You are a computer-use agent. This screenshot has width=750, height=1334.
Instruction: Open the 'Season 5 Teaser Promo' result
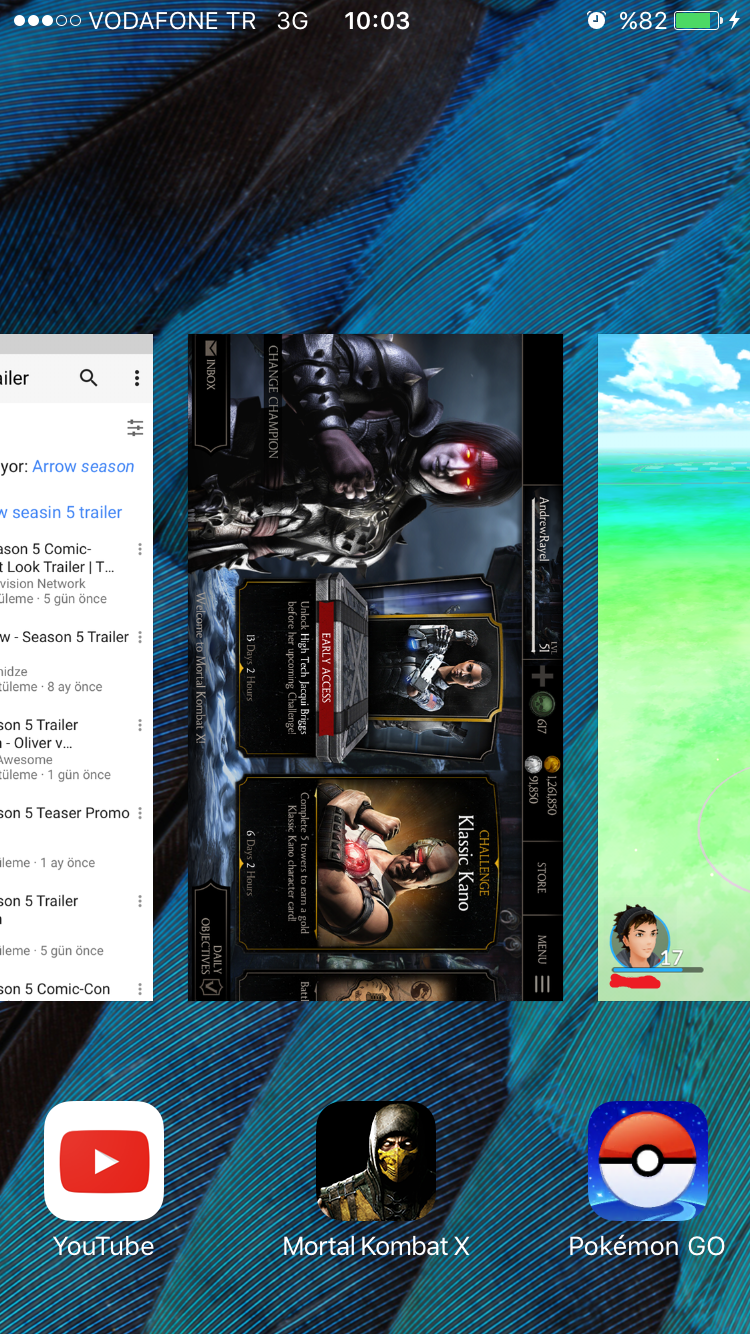[65, 837]
